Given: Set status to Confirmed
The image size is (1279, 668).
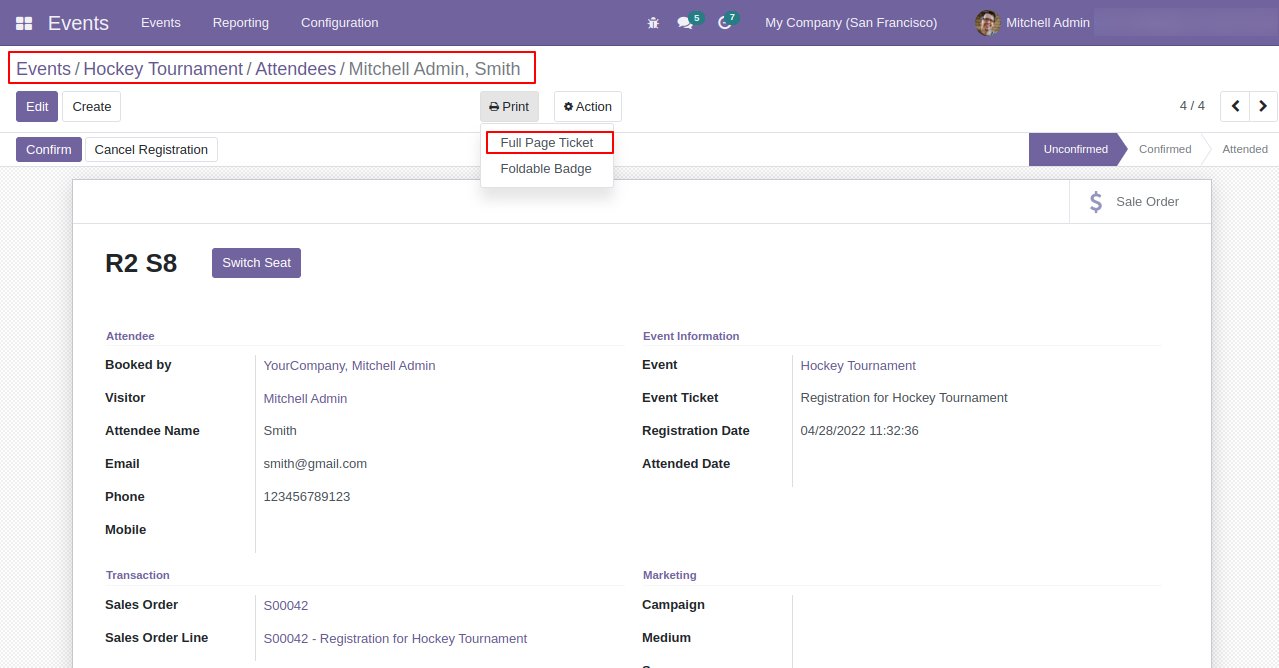Looking at the screenshot, I should [1165, 150].
